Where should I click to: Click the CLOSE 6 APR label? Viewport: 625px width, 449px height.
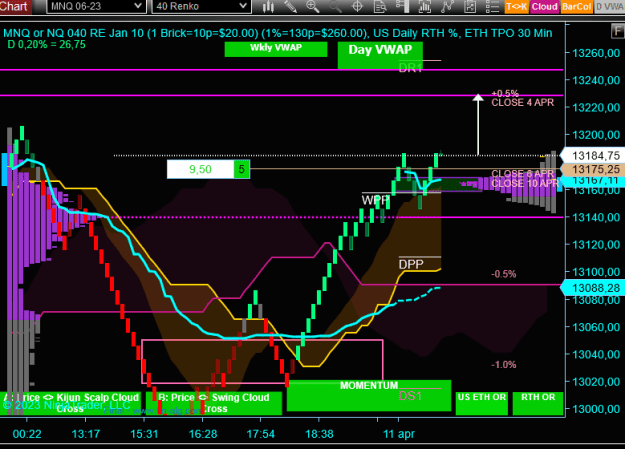click(x=523, y=174)
